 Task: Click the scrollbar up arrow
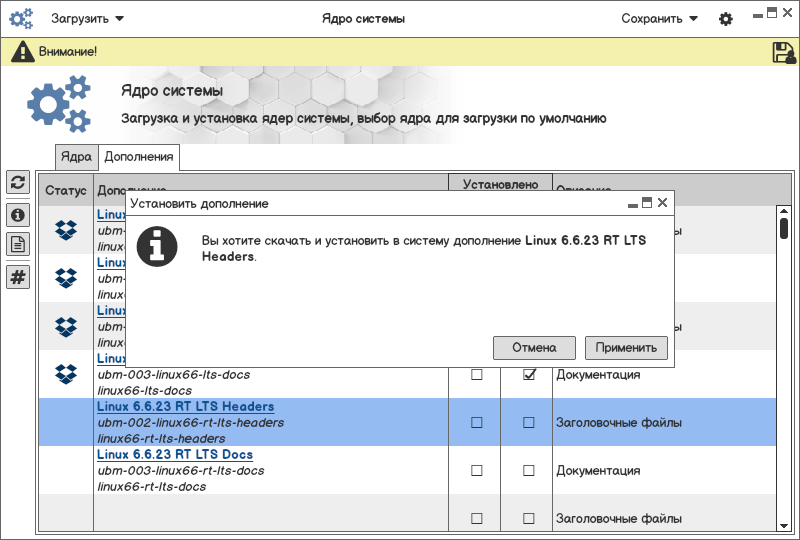[784, 210]
